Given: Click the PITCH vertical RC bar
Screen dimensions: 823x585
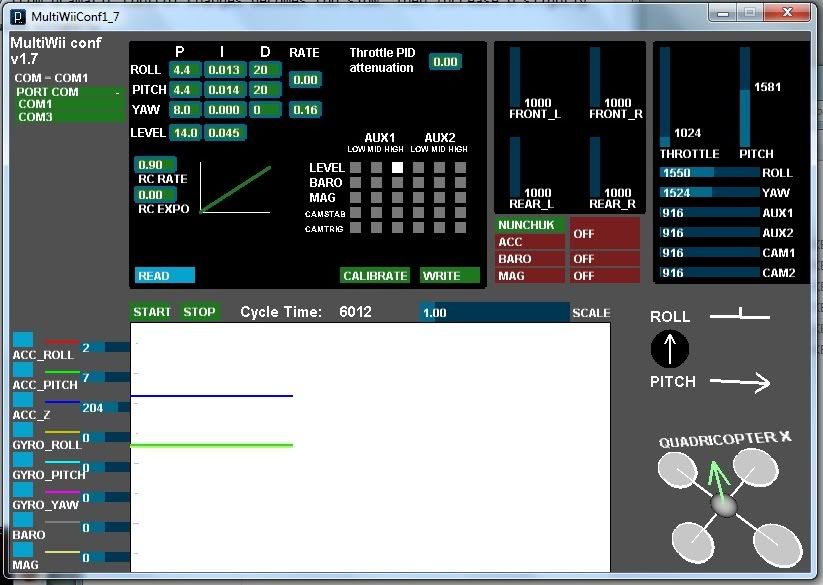Looking at the screenshot, I should 745,97.
